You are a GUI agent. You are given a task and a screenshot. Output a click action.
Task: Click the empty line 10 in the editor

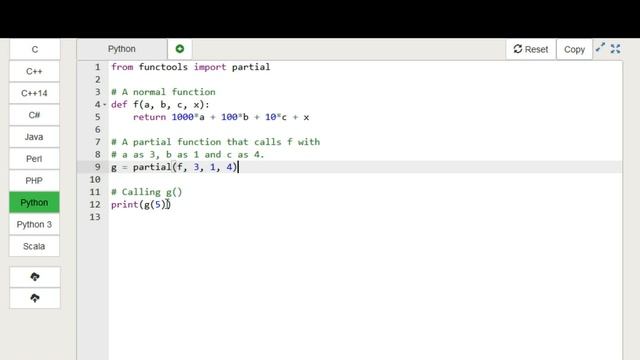click(x=365, y=180)
